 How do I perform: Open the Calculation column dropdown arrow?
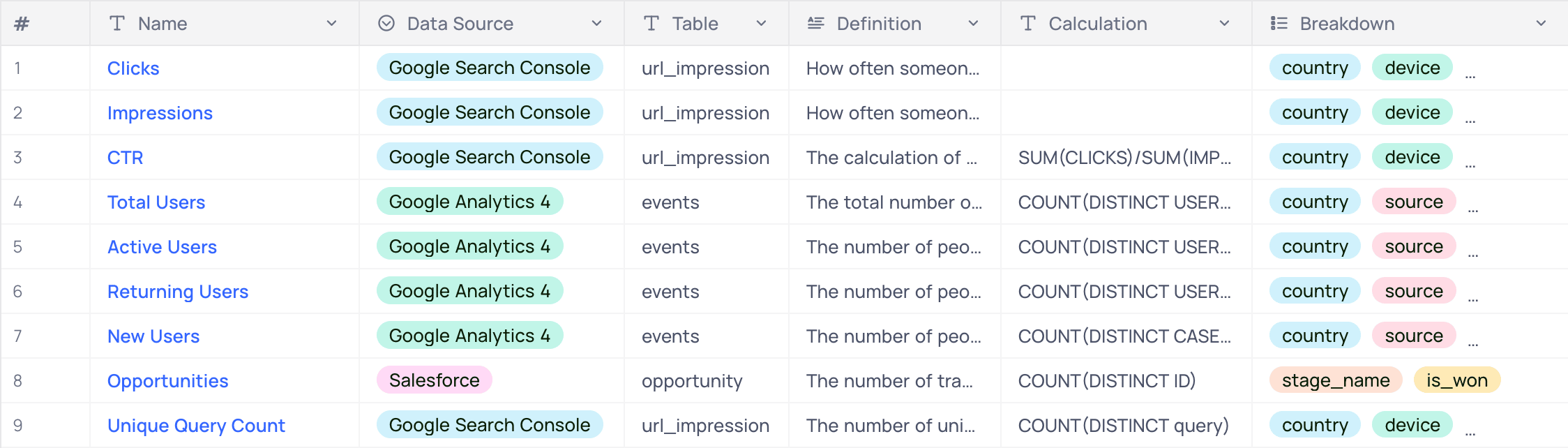(x=1225, y=24)
